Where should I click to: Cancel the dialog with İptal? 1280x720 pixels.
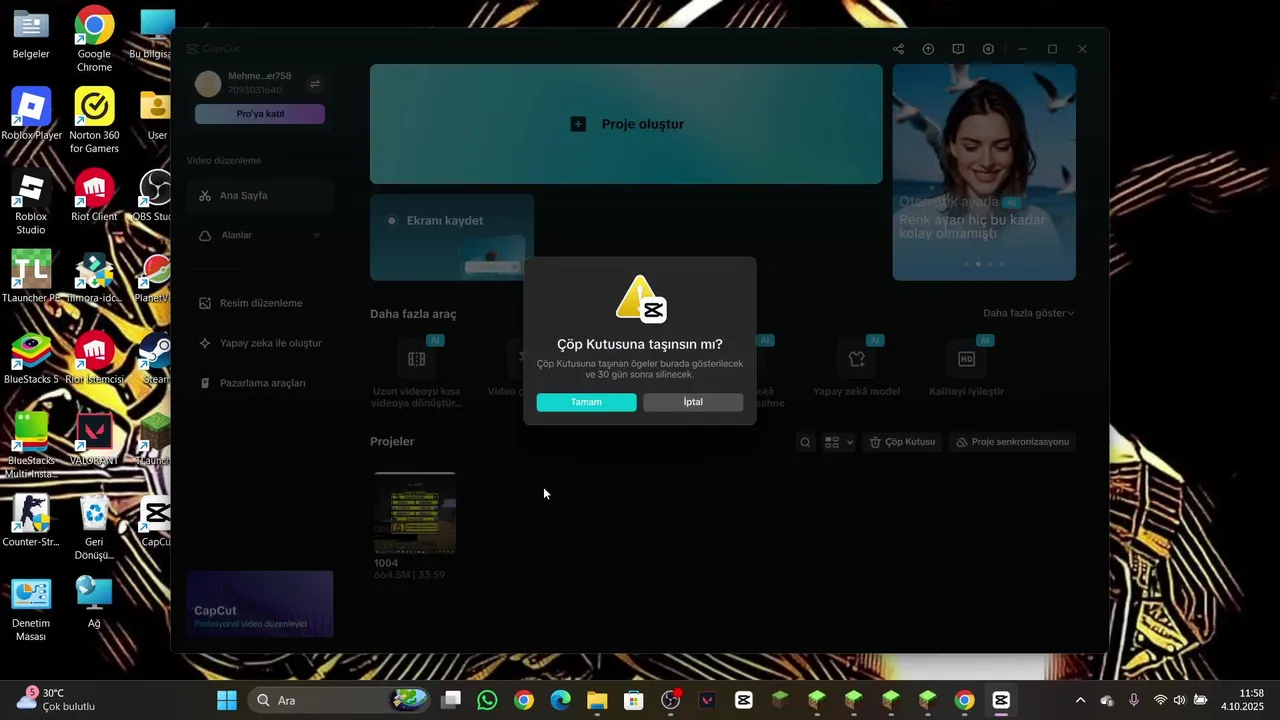click(x=693, y=402)
